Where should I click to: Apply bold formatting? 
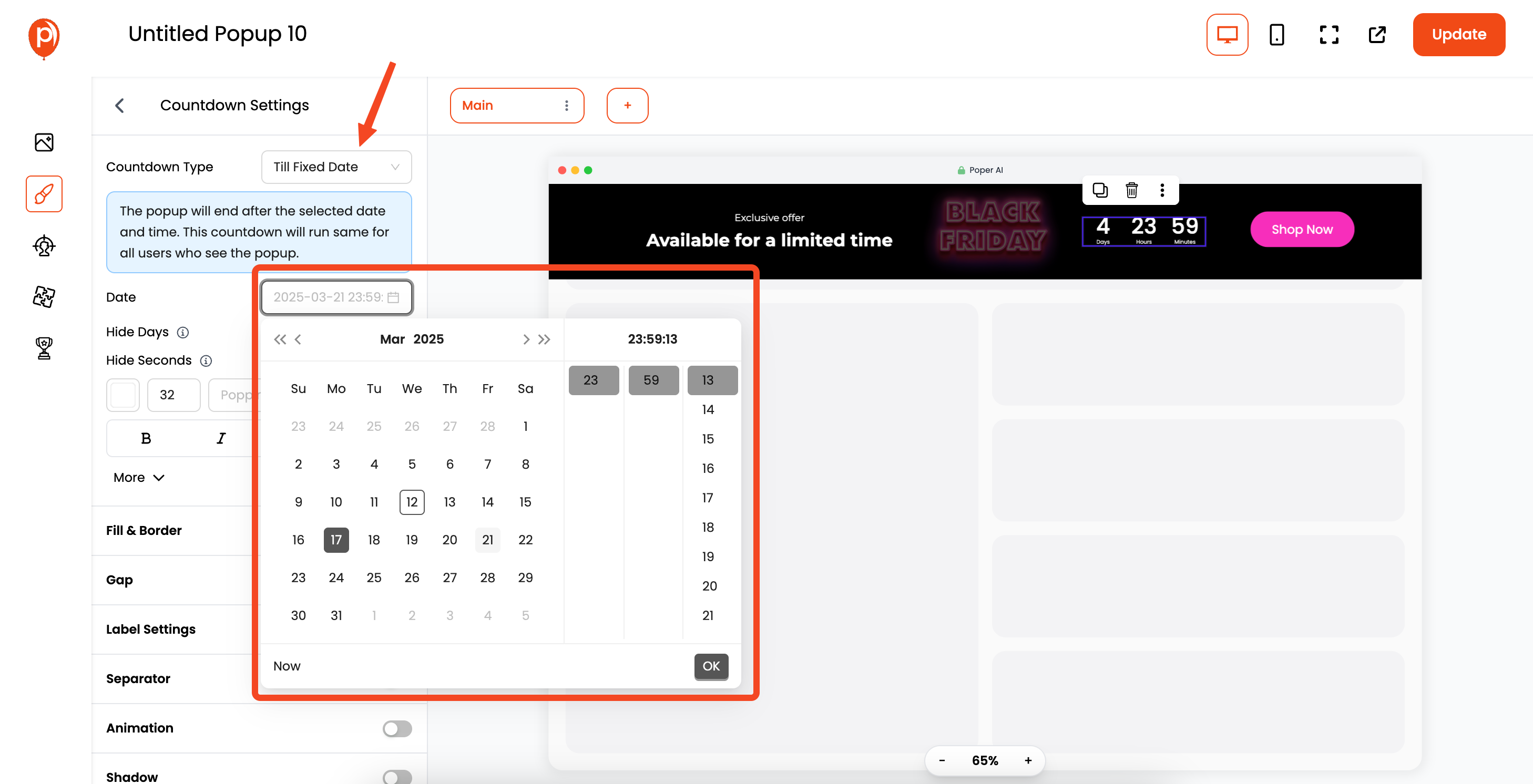click(x=146, y=438)
